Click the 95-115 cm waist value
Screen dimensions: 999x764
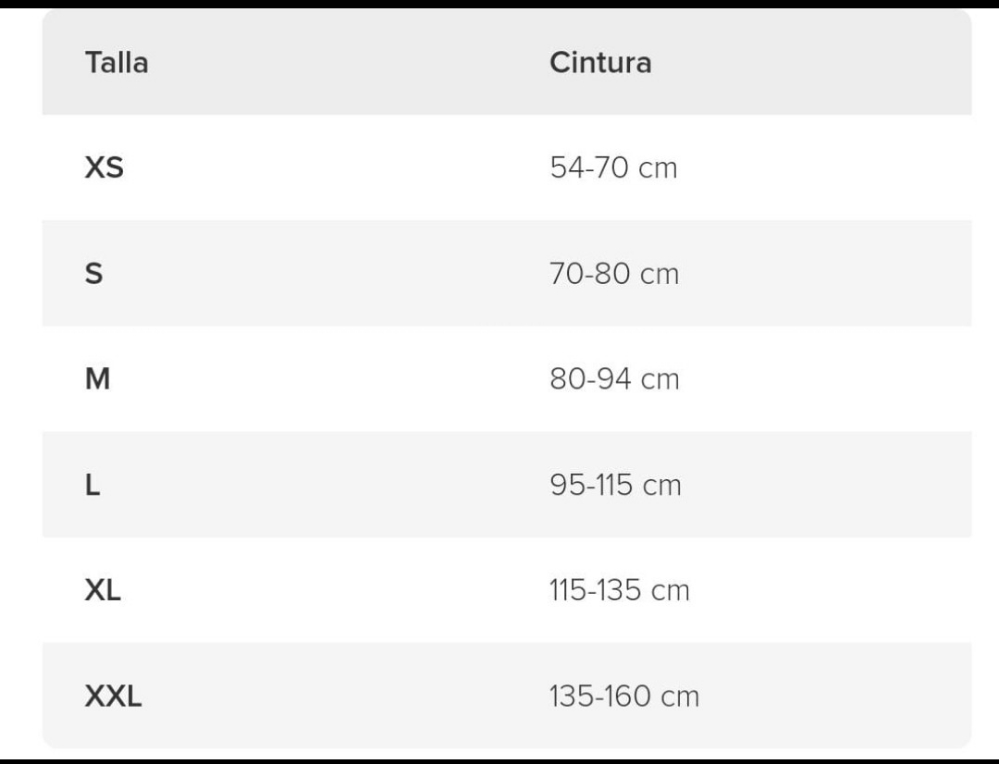point(615,485)
